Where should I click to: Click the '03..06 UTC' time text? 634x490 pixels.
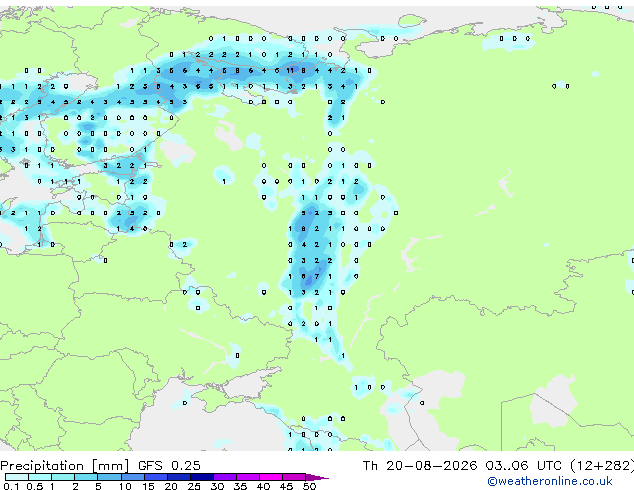pyautogui.click(x=524, y=466)
